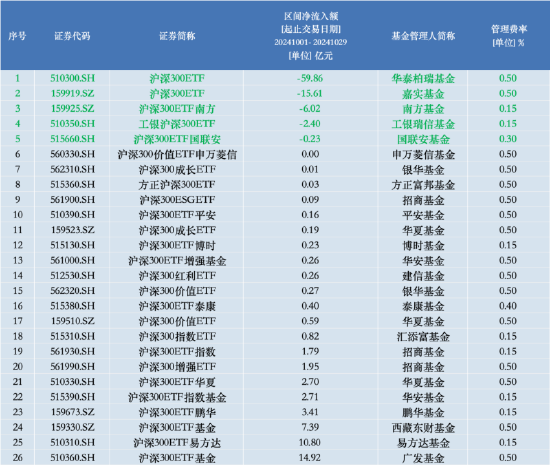Click the 证券代码 column header

point(72,36)
